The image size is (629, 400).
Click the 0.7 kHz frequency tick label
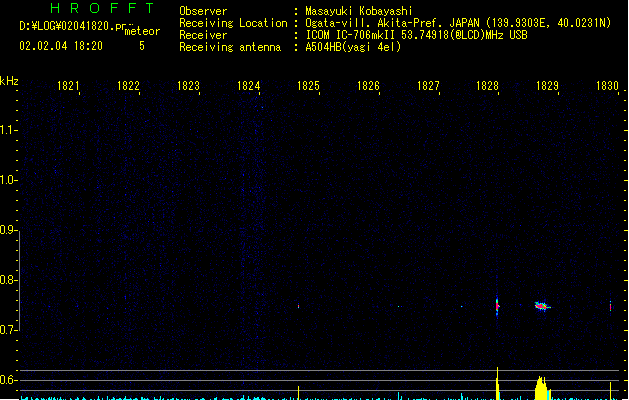(x=8, y=330)
